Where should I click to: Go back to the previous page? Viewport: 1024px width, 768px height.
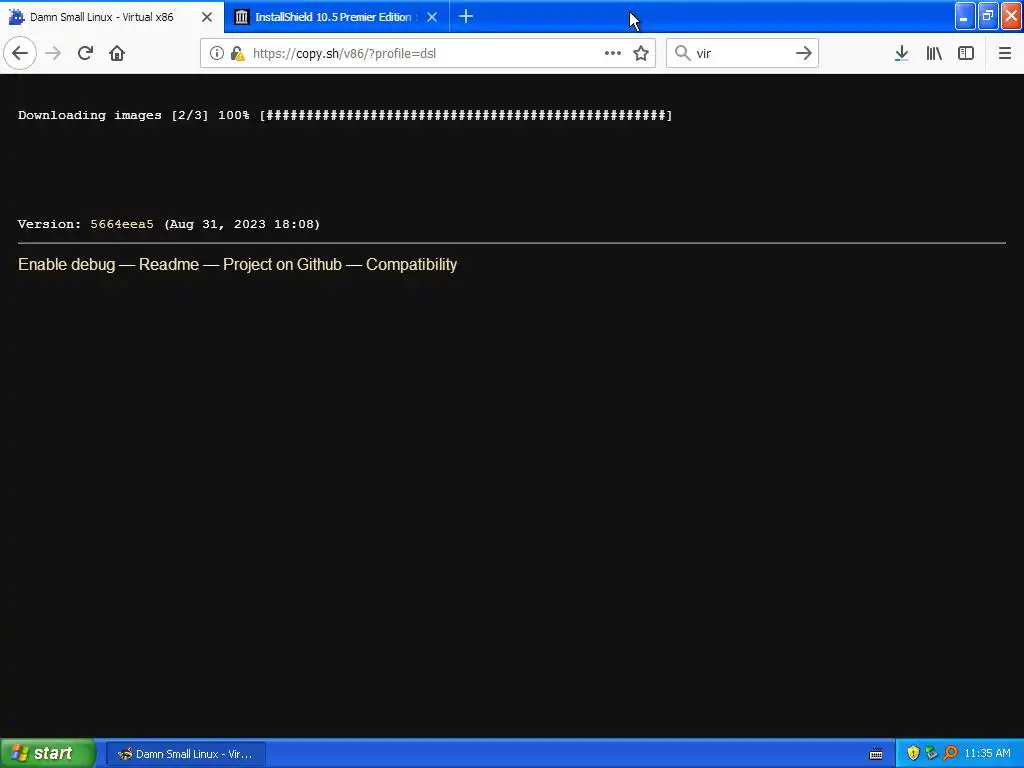click(x=20, y=53)
